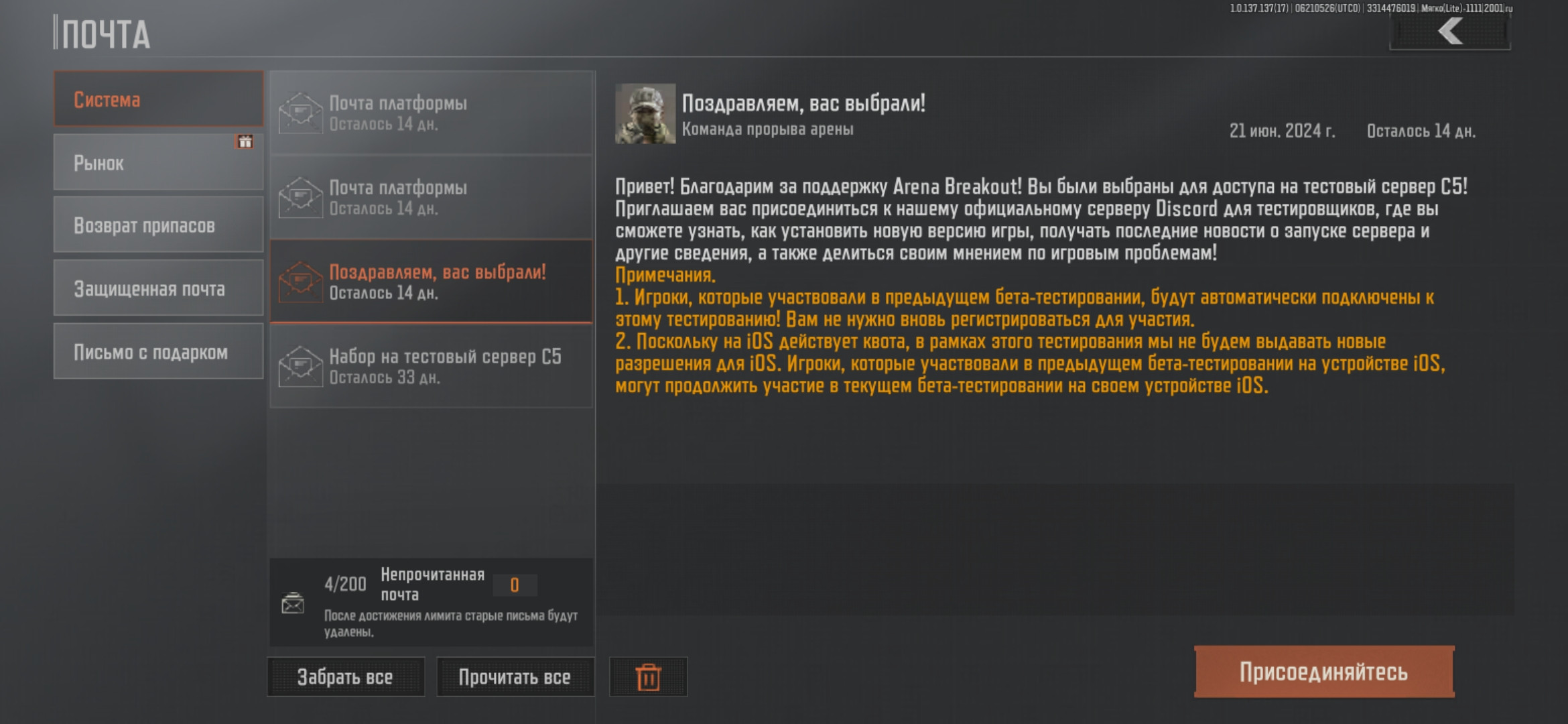Click the unread mail counter showing 0

click(x=515, y=585)
